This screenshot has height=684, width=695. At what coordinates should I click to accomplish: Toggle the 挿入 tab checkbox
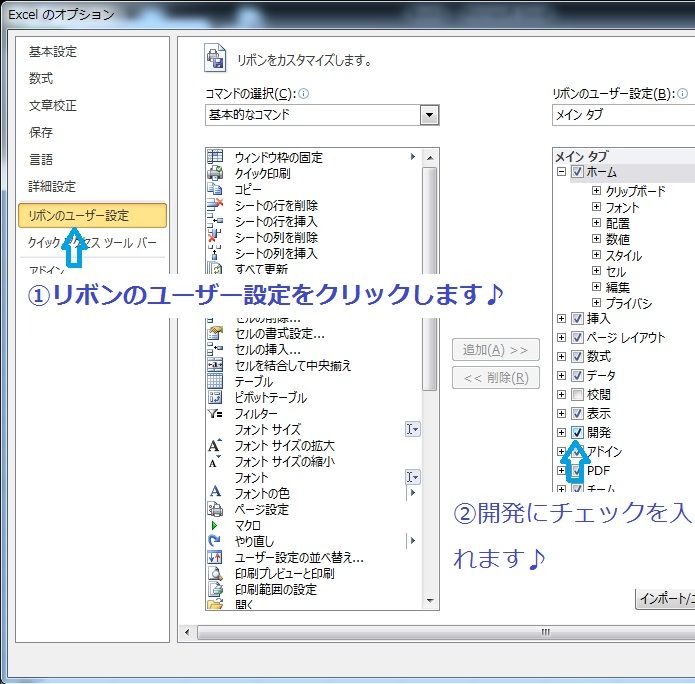[577, 318]
